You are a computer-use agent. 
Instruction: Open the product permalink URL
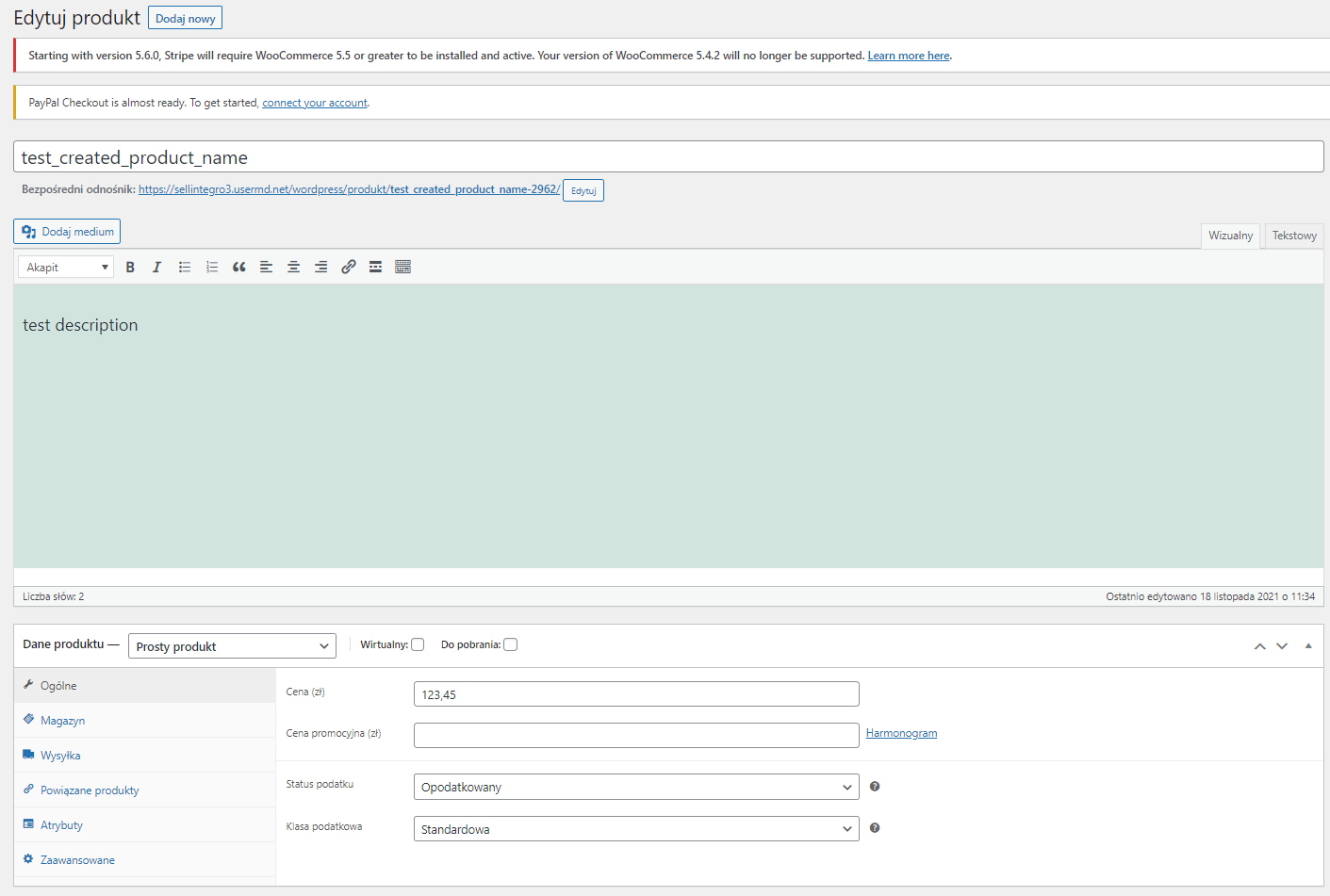[x=349, y=189]
